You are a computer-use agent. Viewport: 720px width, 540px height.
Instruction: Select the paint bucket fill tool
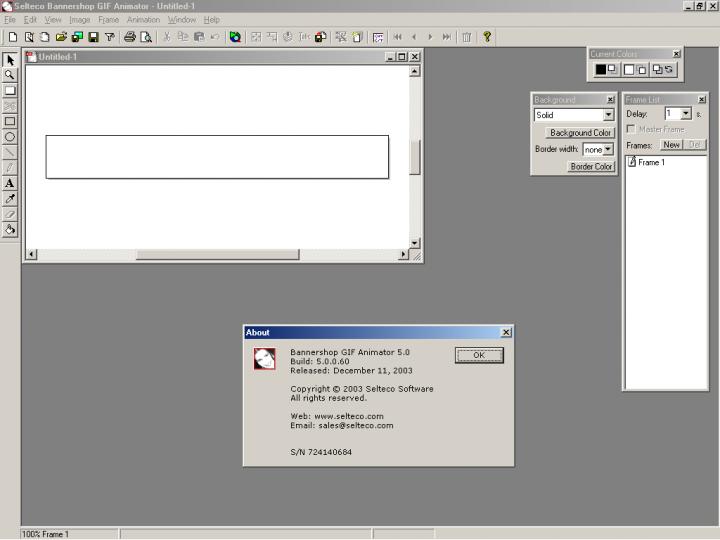click(x=10, y=229)
